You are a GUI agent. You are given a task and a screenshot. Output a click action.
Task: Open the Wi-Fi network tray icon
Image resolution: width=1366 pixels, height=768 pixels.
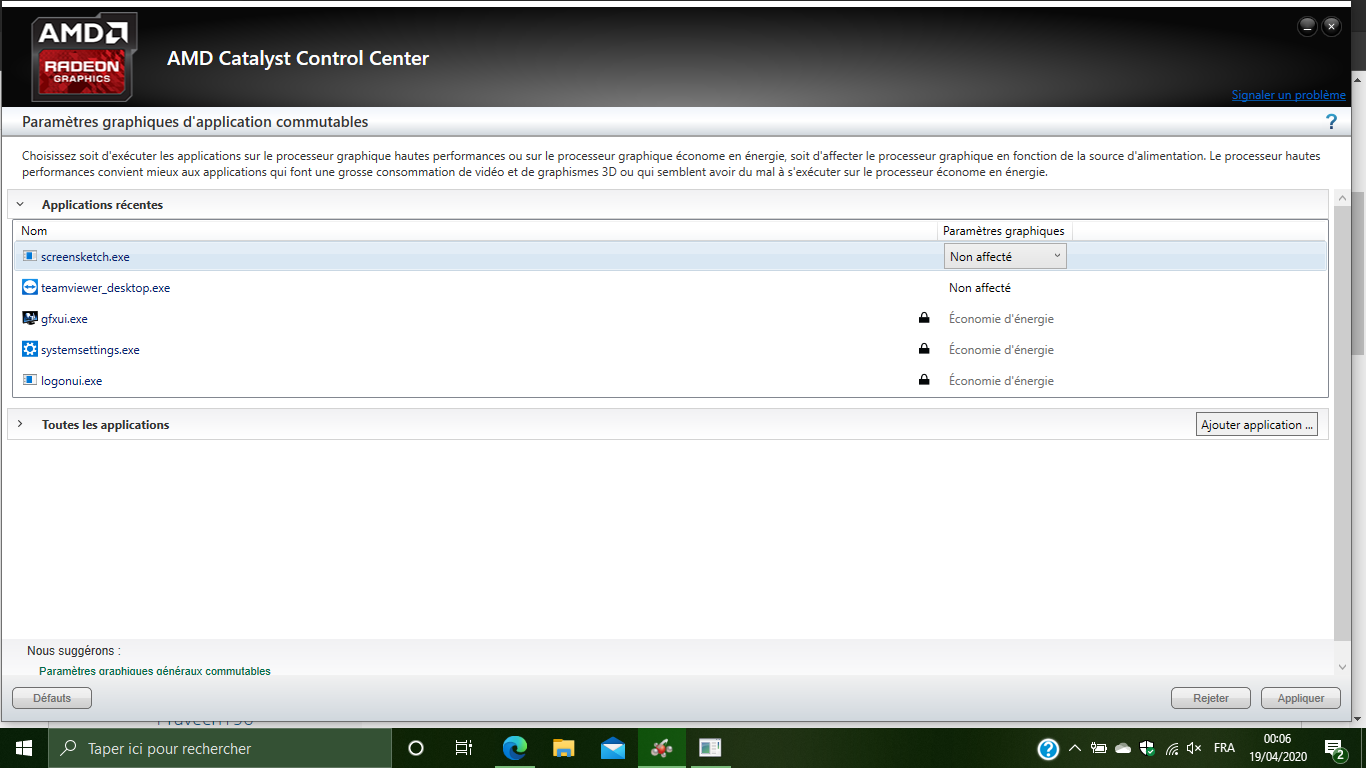click(1171, 748)
